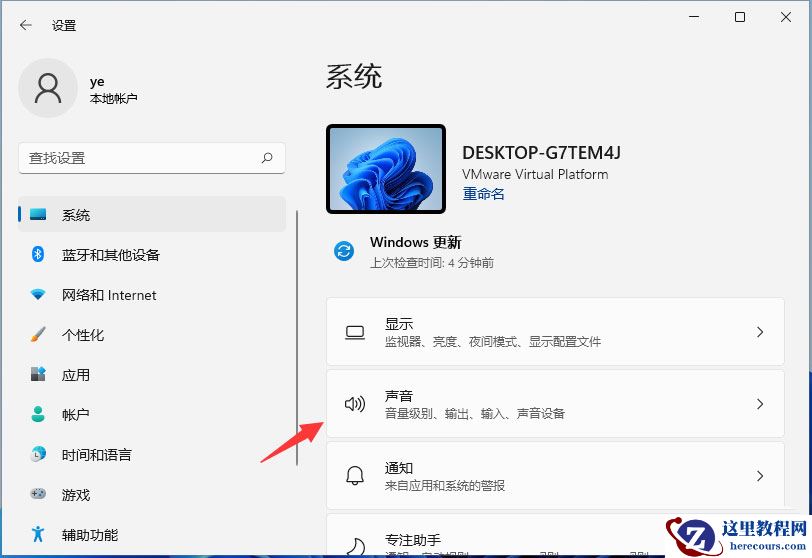Viewport: 812px width, 558px height.
Task: Minimize the Settings window
Action: pyautogui.click(x=694, y=17)
